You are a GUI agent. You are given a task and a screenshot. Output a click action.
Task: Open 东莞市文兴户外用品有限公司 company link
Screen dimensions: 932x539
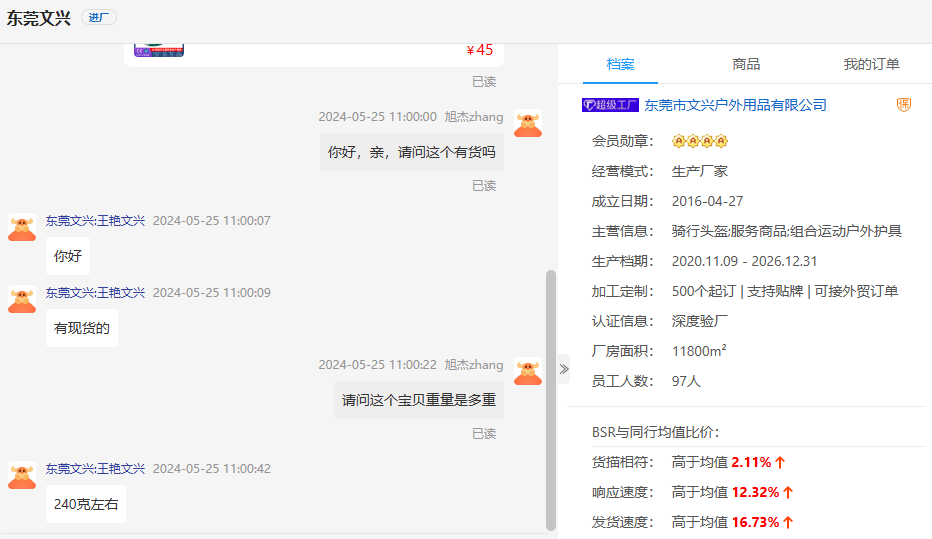click(735, 105)
